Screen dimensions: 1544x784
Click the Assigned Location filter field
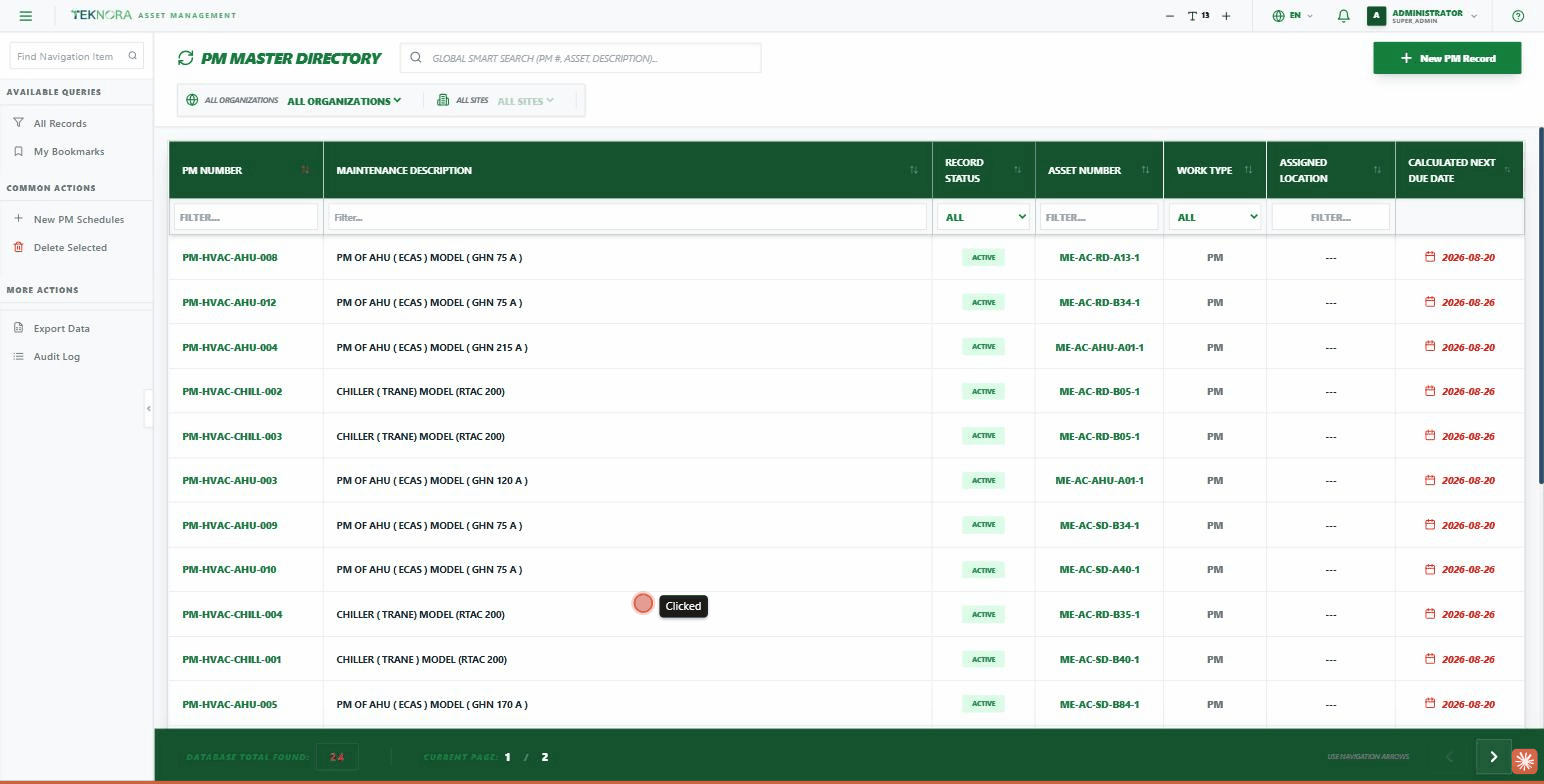point(1330,217)
